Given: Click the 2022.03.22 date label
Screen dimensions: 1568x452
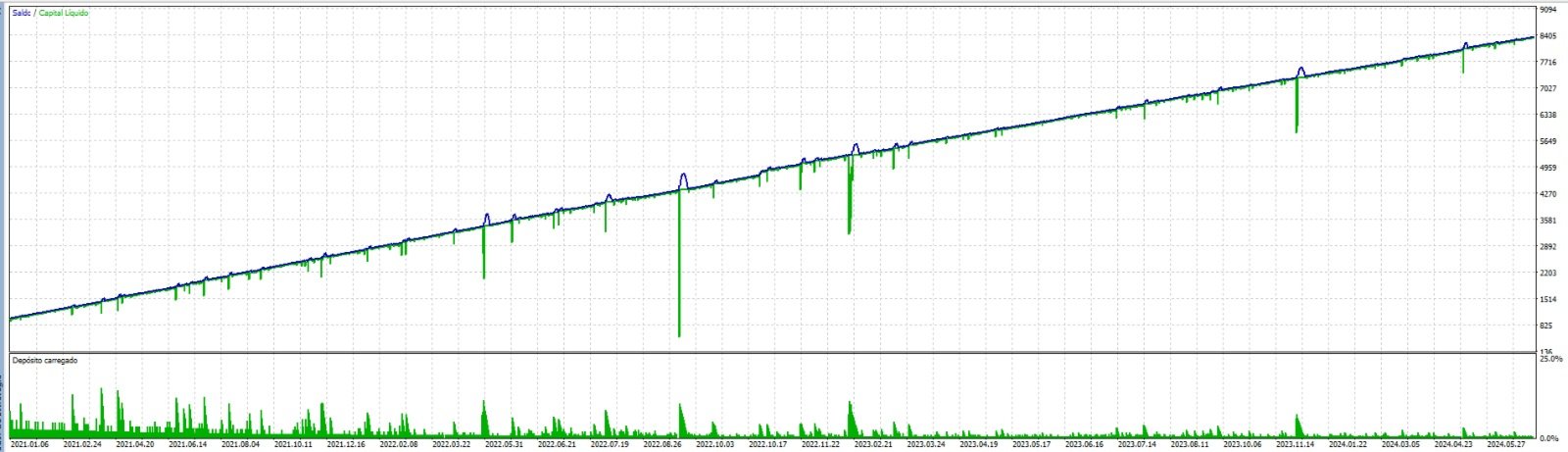Looking at the screenshot, I should tap(452, 444).
